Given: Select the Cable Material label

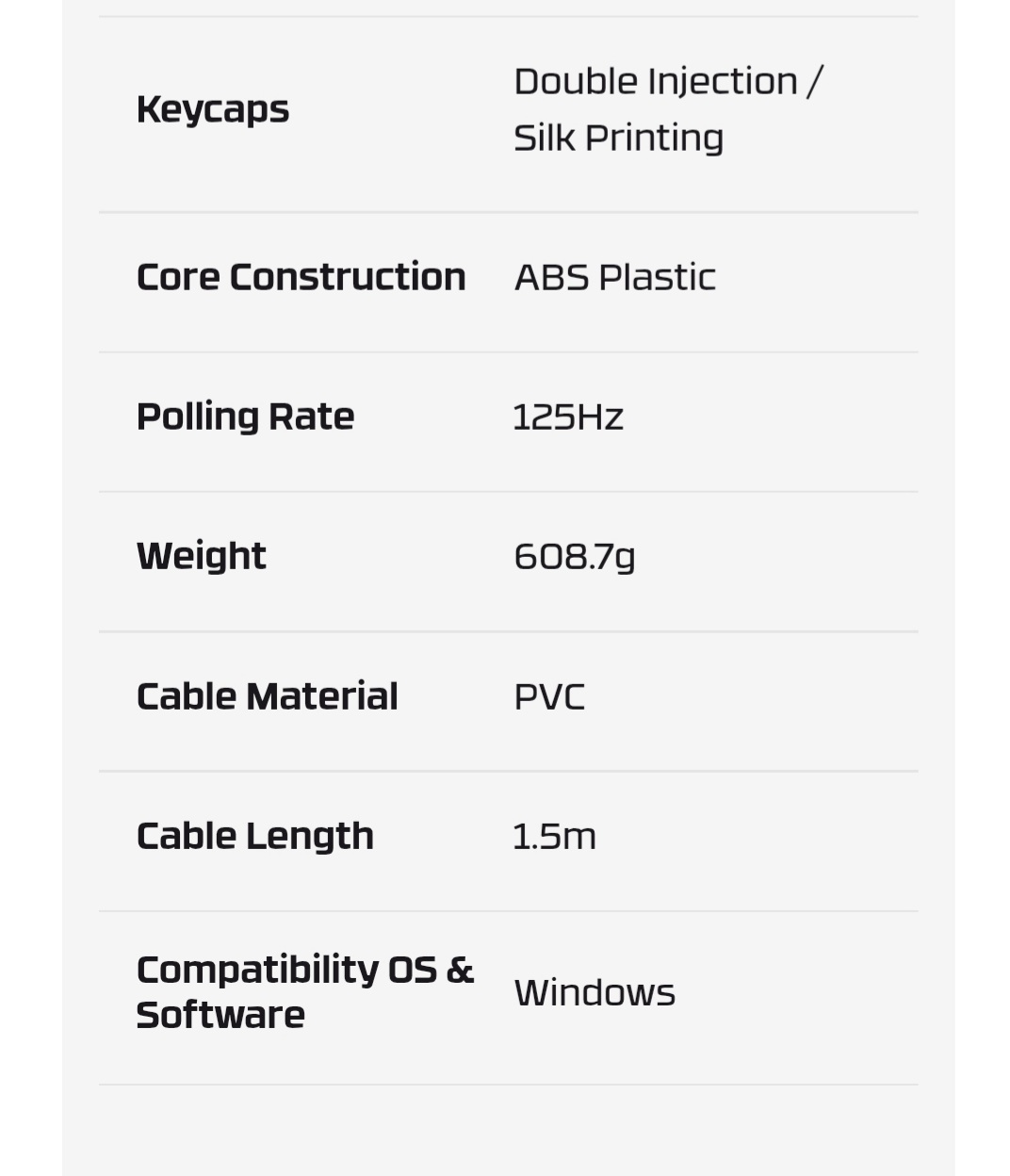Looking at the screenshot, I should point(268,696).
